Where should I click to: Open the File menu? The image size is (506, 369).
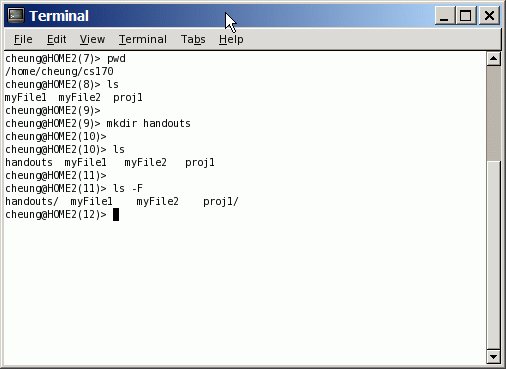point(23,39)
